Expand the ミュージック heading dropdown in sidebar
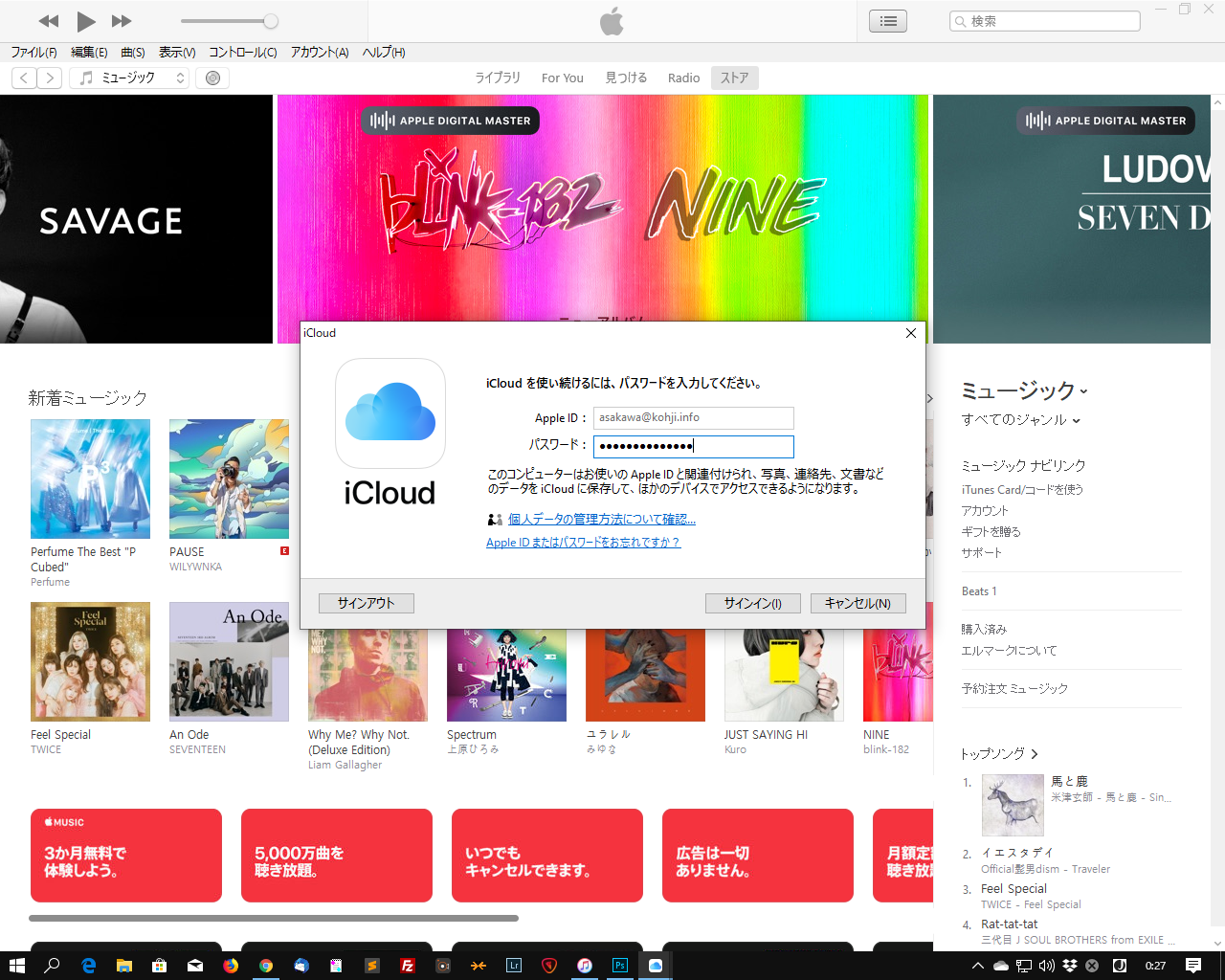This screenshot has height=980, width=1225. point(1024,390)
